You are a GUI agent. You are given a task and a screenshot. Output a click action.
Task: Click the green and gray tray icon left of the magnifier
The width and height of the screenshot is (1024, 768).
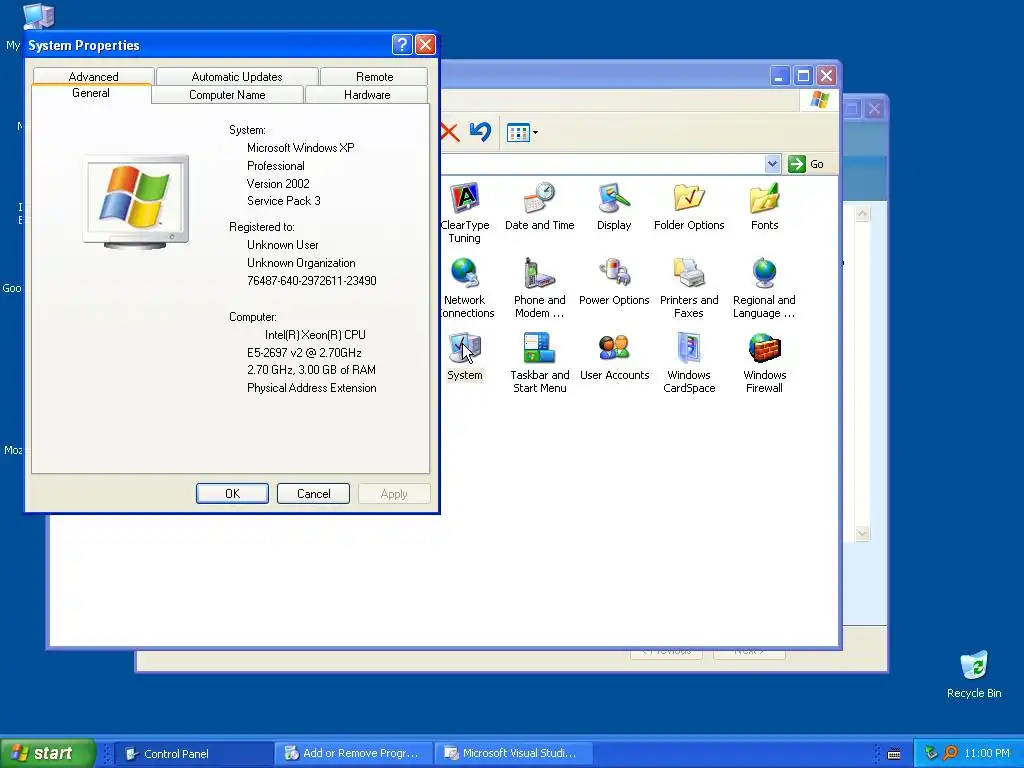click(x=931, y=754)
